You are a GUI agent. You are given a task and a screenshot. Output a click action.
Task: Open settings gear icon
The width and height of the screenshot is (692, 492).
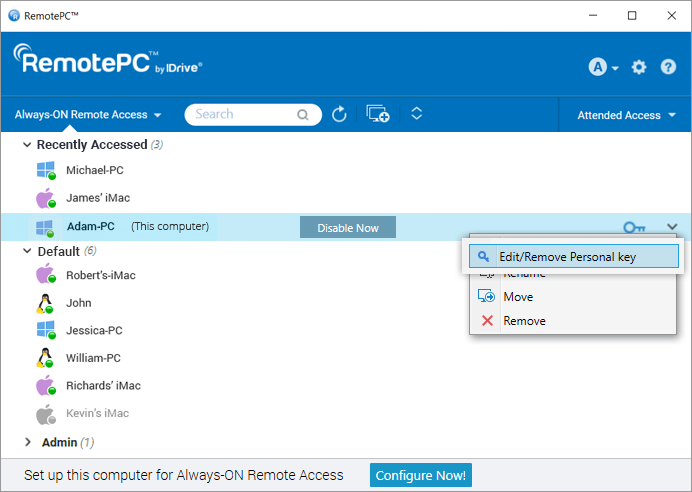tap(639, 67)
